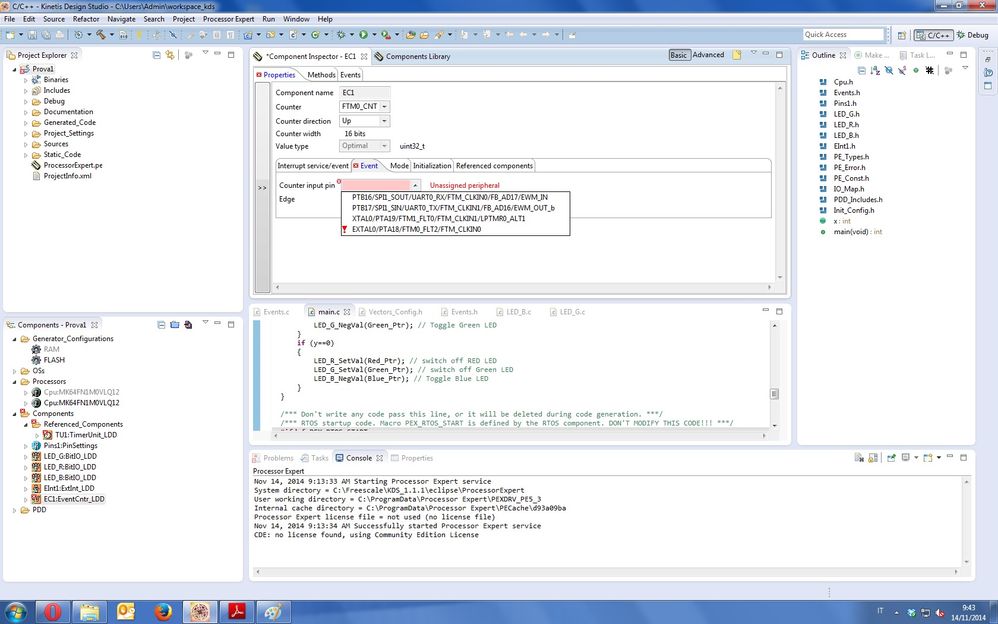The image size is (998, 624).
Task: Click Component Inspector horizontal scrollbar
Action: tap(523, 288)
